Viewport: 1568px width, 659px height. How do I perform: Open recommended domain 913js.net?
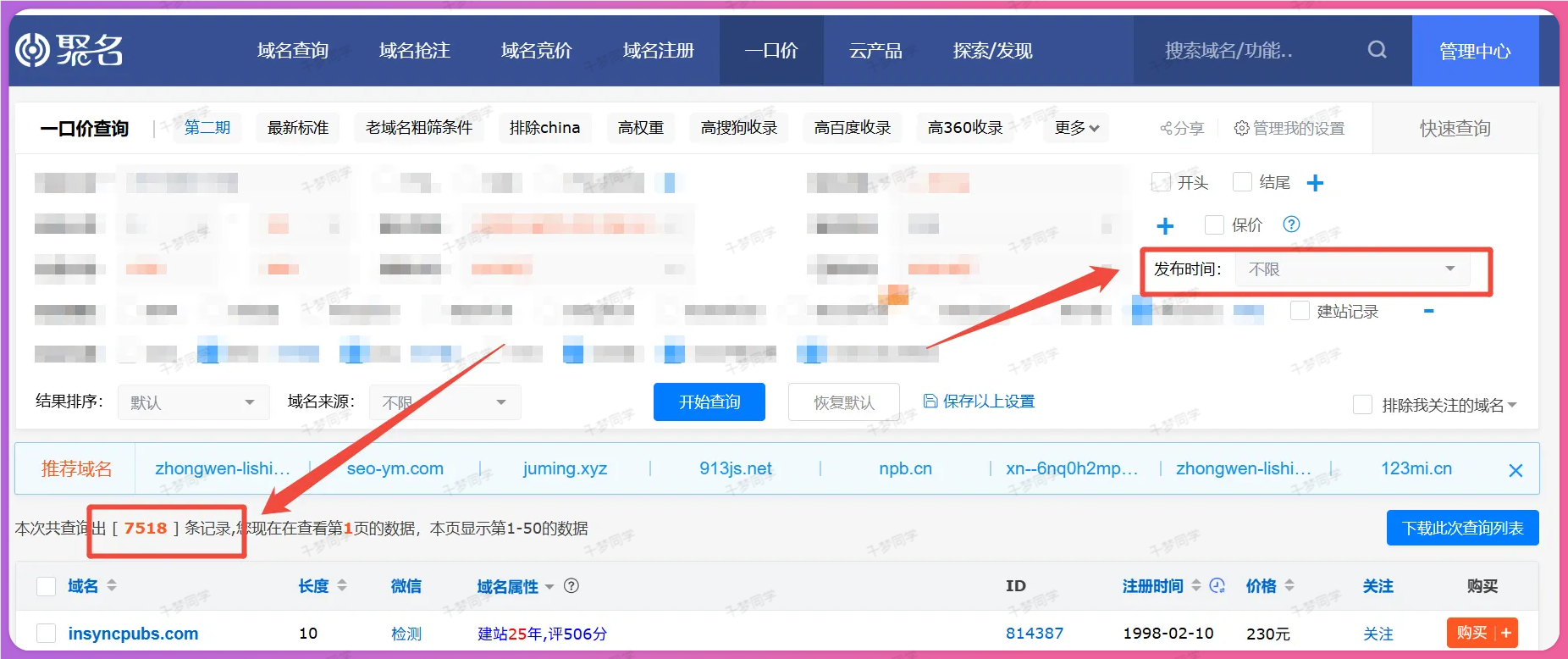click(x=736, y=468)
